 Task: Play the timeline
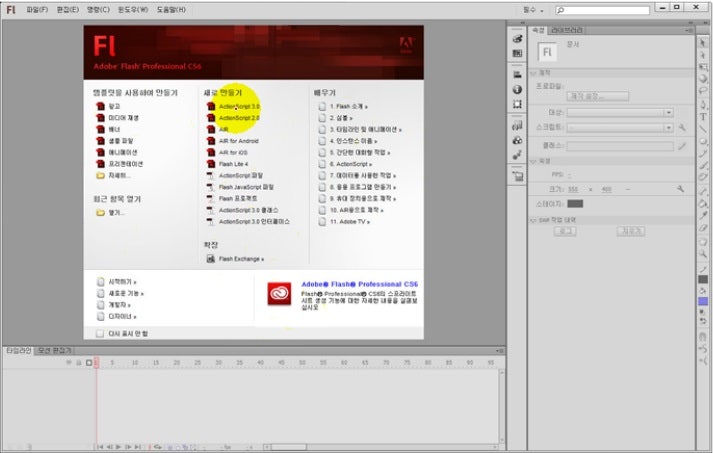(x=119, y=447)
